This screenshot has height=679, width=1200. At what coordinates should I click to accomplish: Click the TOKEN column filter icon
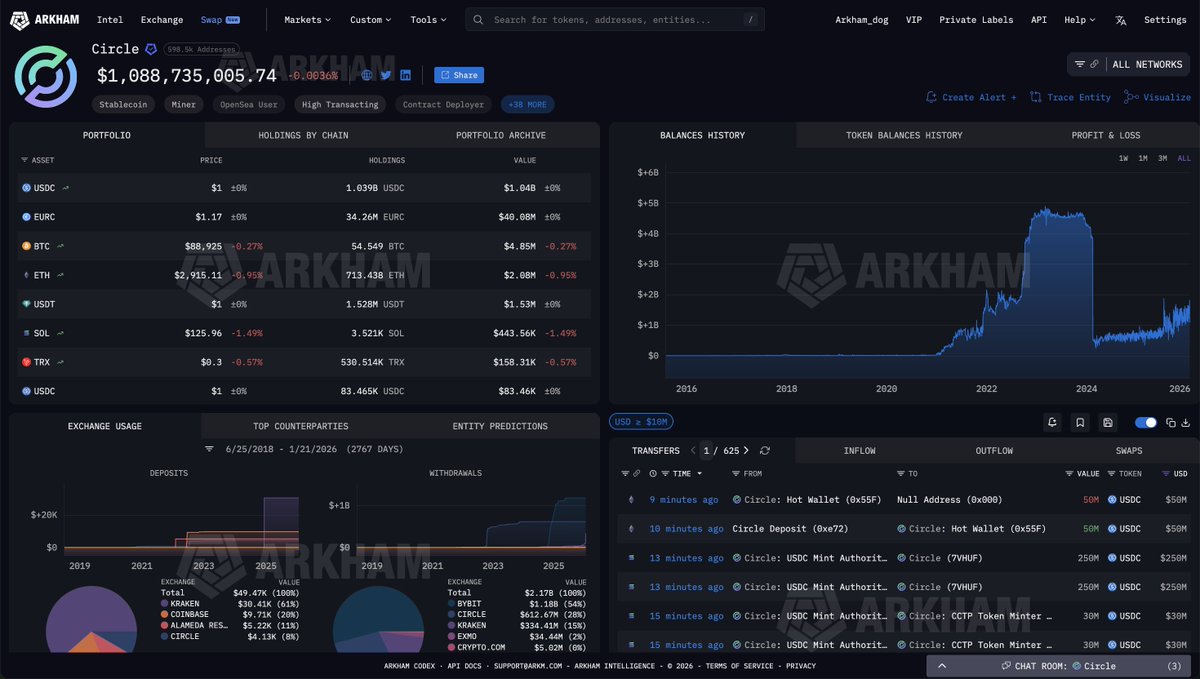(x=1112, y=474)
